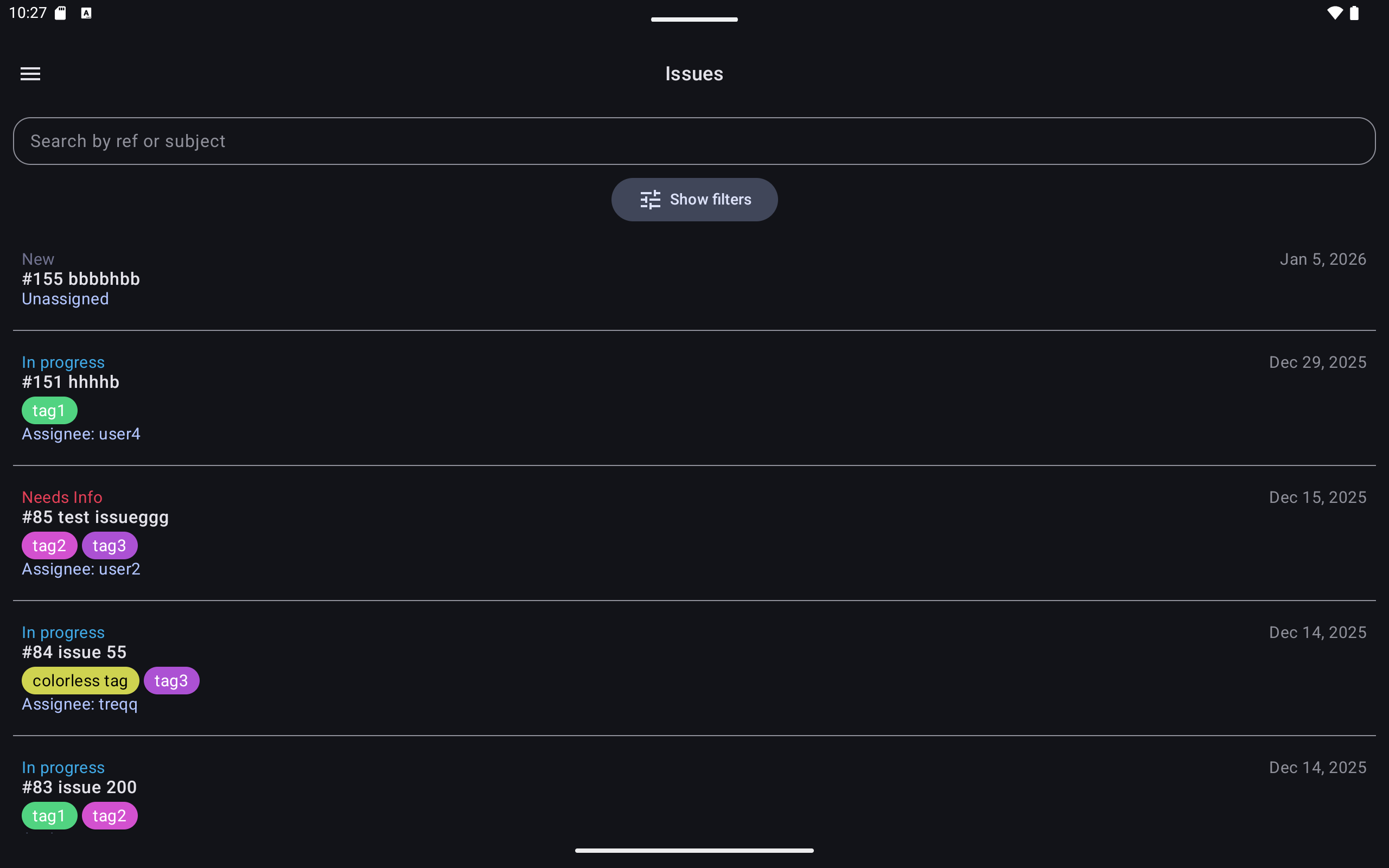This screenshot has width=1389, height=868.
Task: Click the Unassigned label on issue #155
Action: tap(65, 299)
